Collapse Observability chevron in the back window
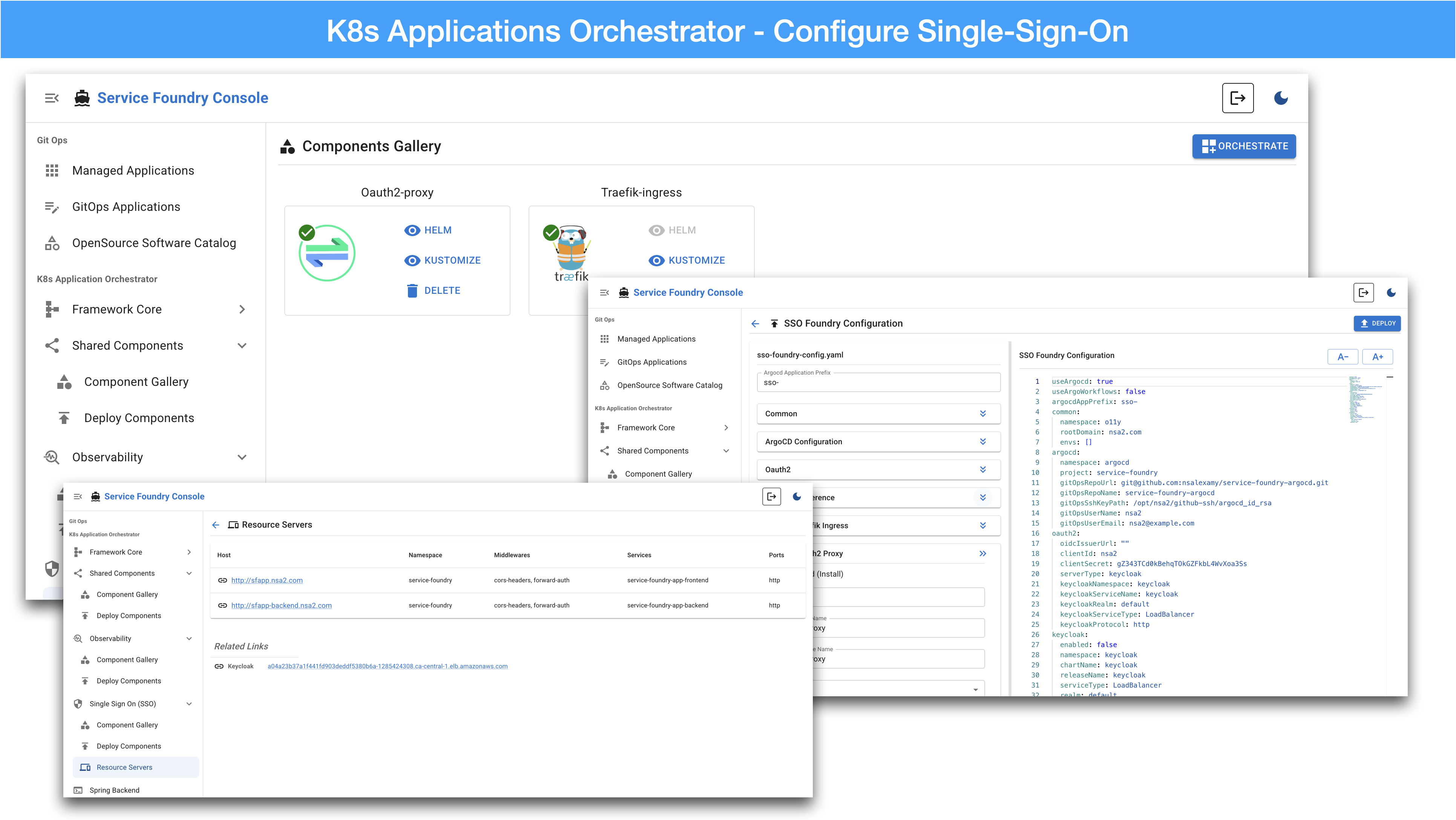Image resolution: width=1456 pixels, height=820 pixels. [x=242, y=457]
